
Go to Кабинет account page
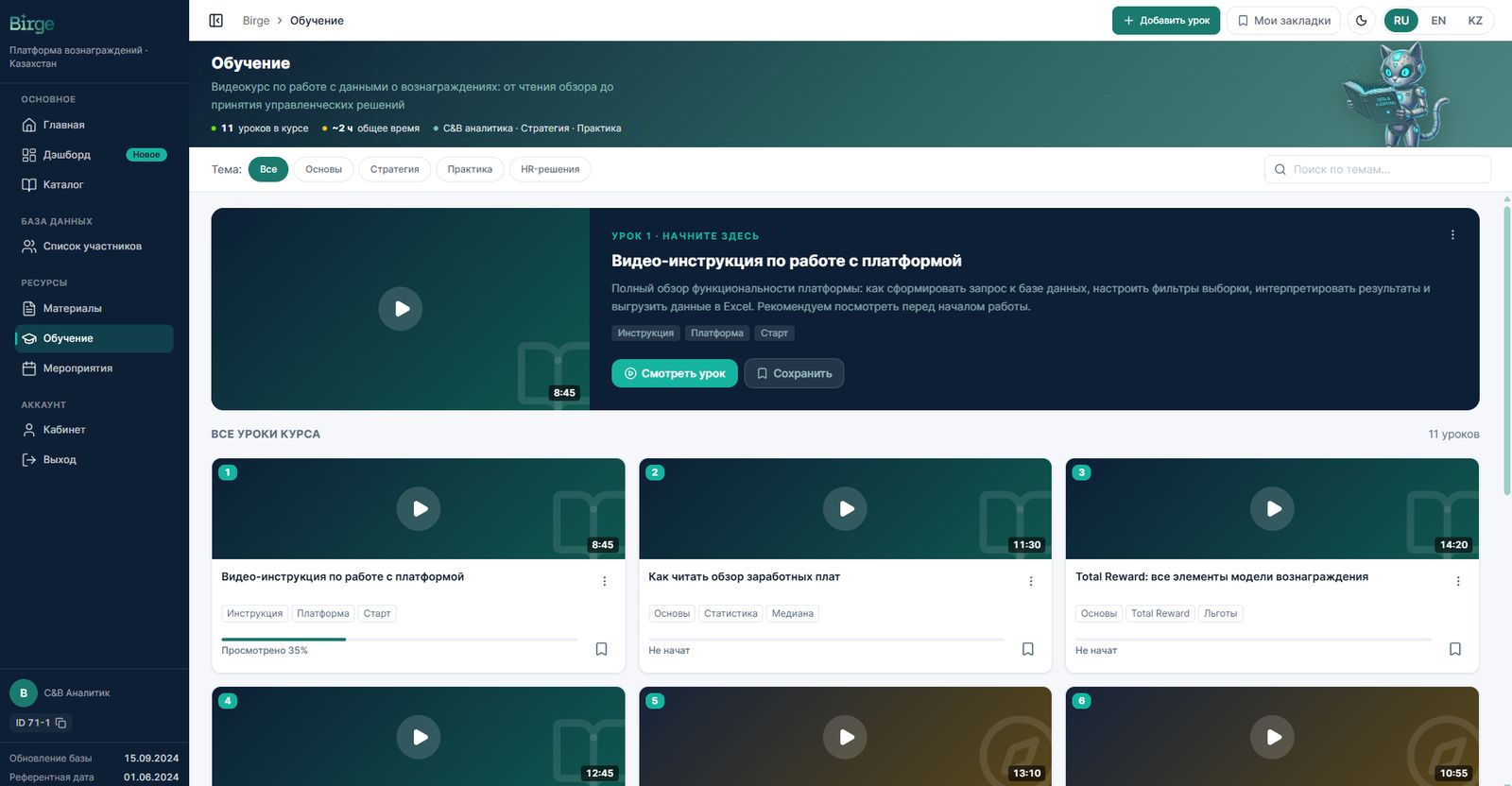[x=94, y=430]
